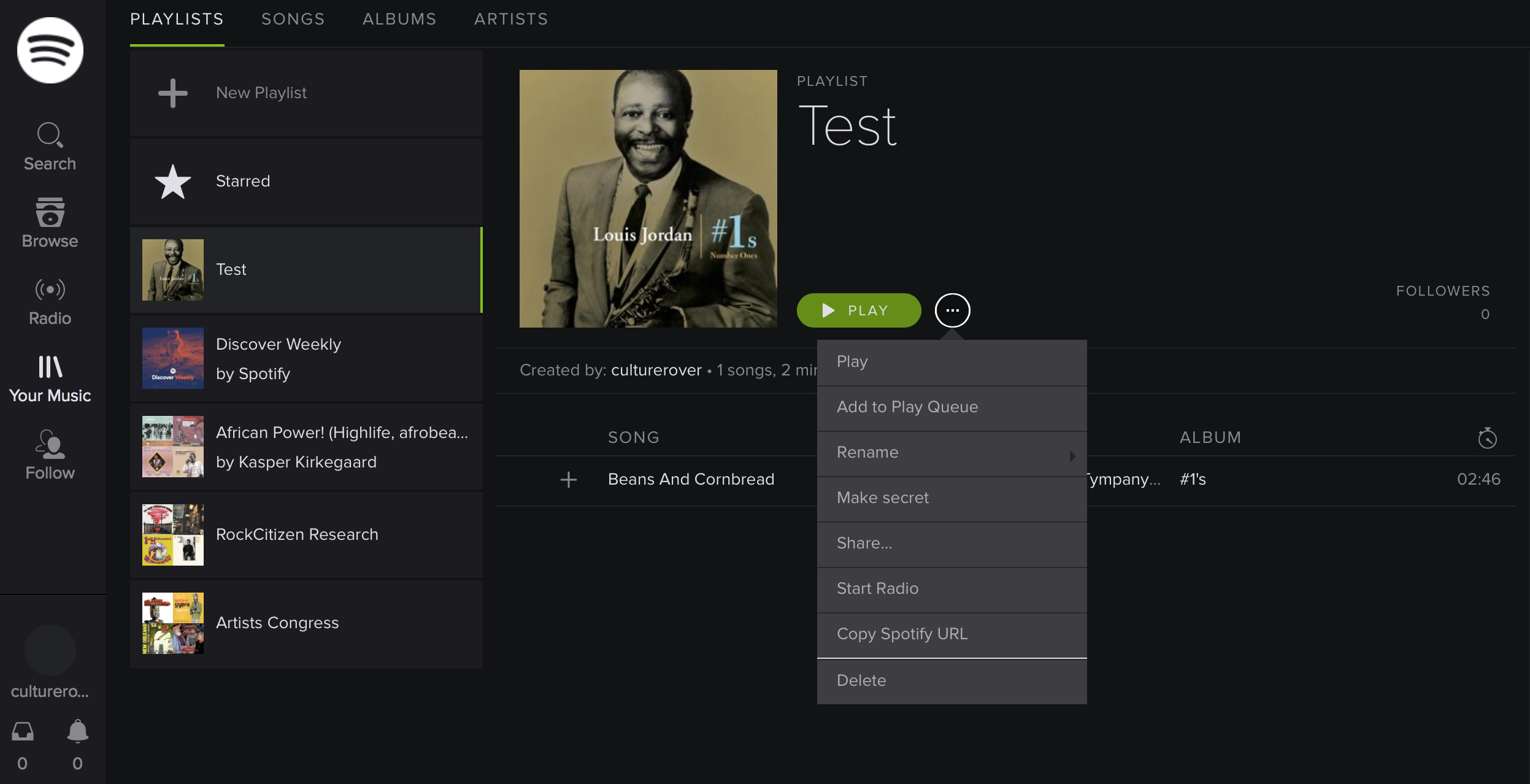The image size is (1530, 784).
Task: Open culturerover's profile link
Action: [656, 369]
